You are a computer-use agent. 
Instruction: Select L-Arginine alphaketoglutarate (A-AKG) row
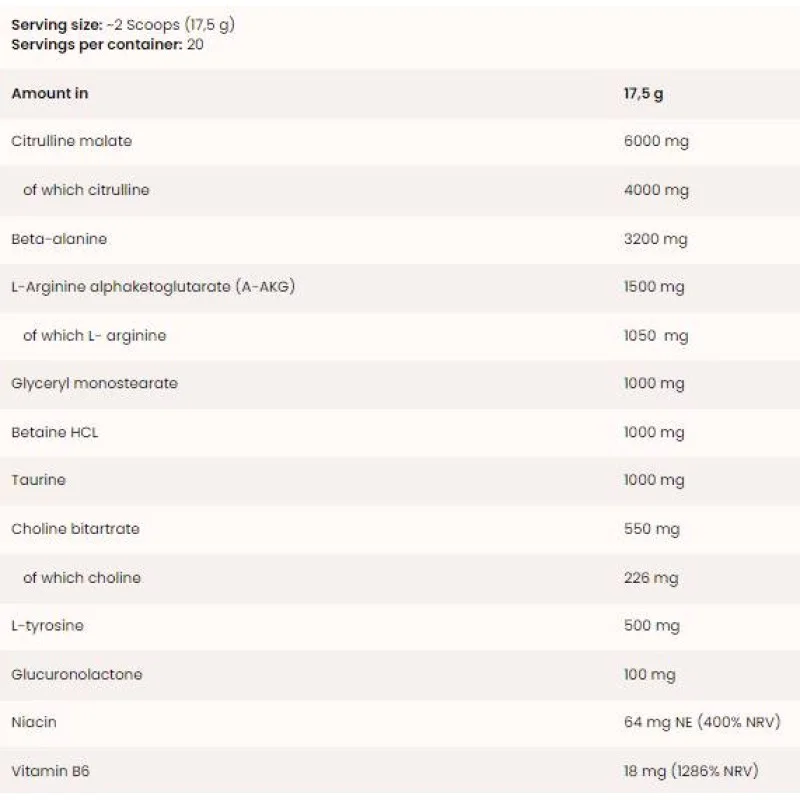[x=400, y=287]
